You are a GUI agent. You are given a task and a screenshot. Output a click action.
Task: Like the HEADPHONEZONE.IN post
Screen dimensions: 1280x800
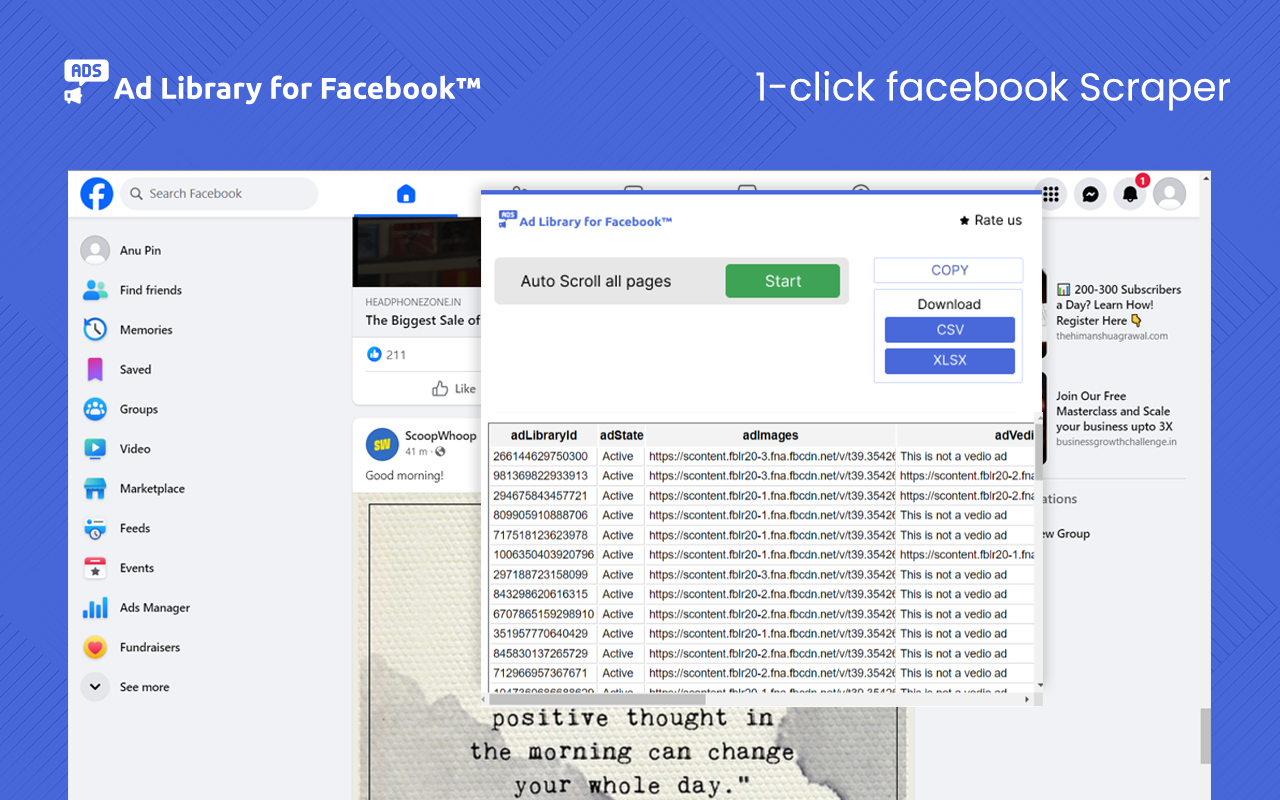tap(454, 388)
